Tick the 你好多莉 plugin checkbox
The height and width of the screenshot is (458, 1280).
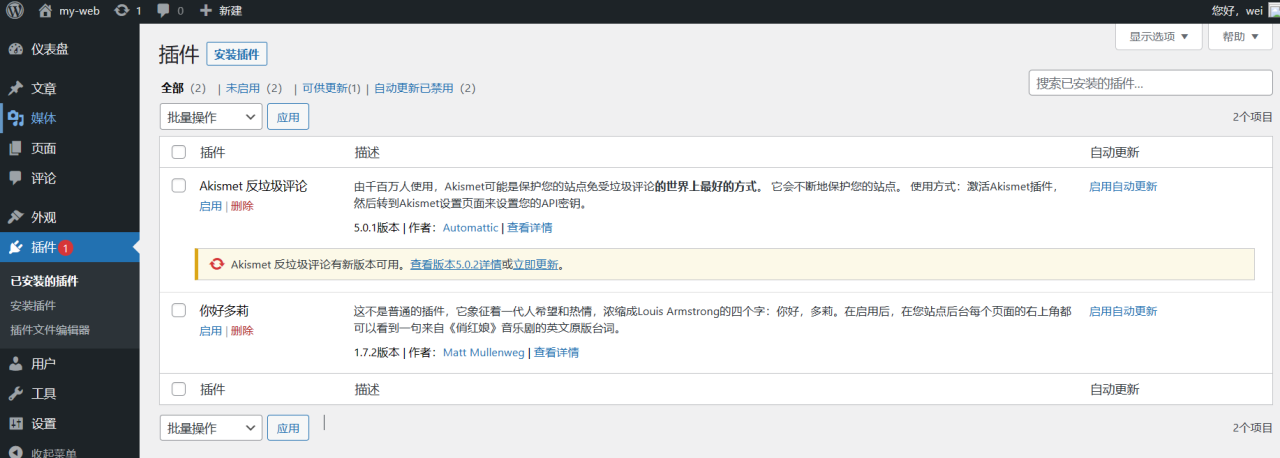point(179,311)
